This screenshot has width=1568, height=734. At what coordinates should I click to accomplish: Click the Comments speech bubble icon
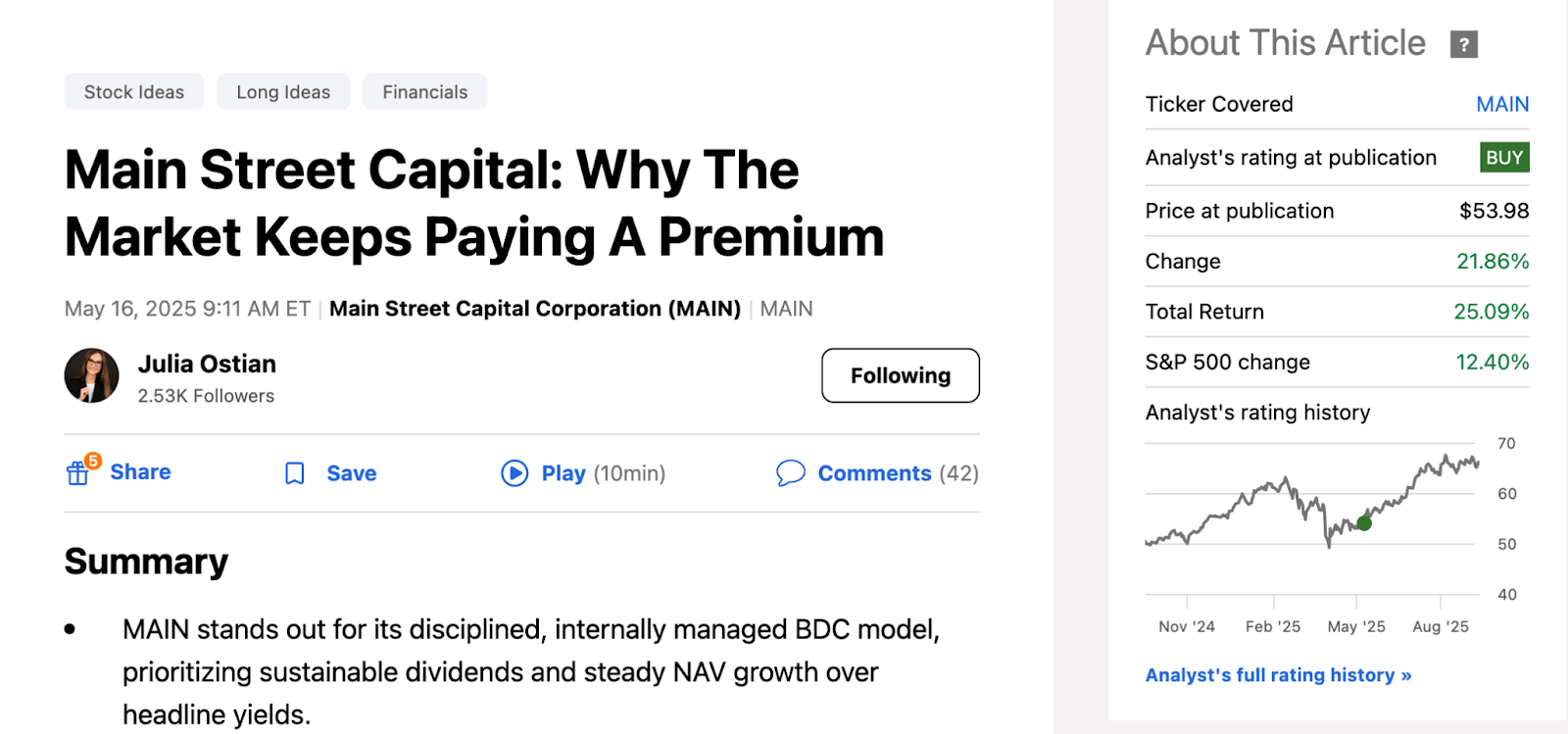tap(790, 472)
